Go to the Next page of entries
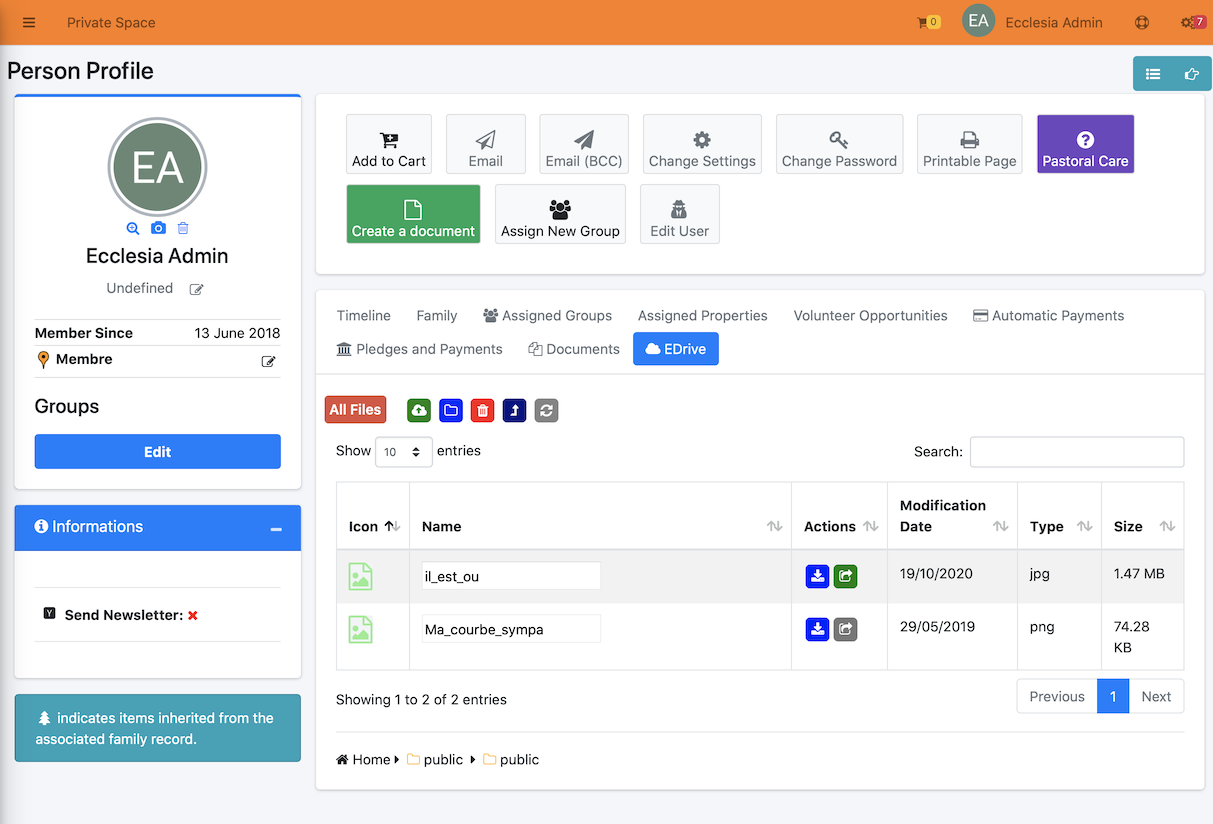The width and height of the screenshot is (1213, 824). click(1156, 697)
